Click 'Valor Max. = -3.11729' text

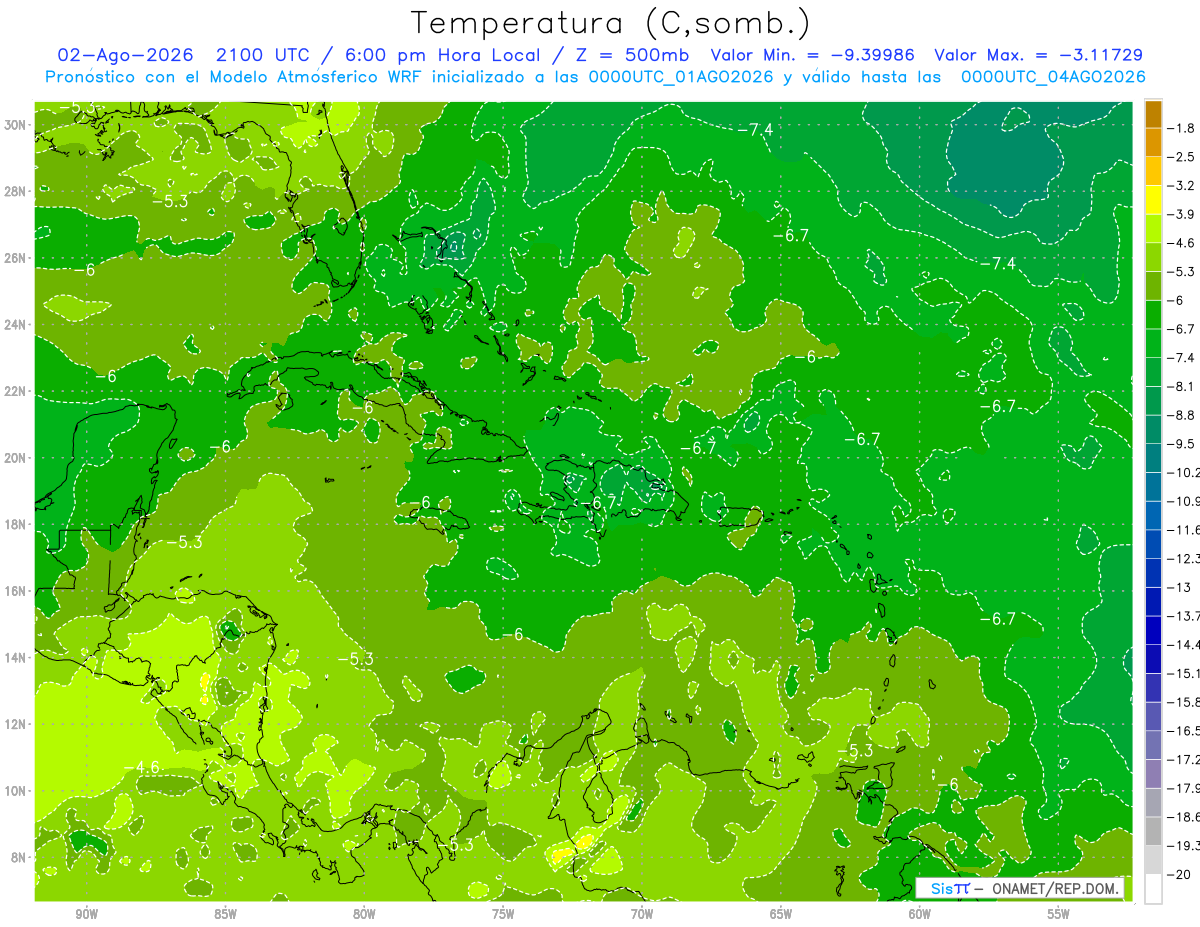[x=1038, y=55]
